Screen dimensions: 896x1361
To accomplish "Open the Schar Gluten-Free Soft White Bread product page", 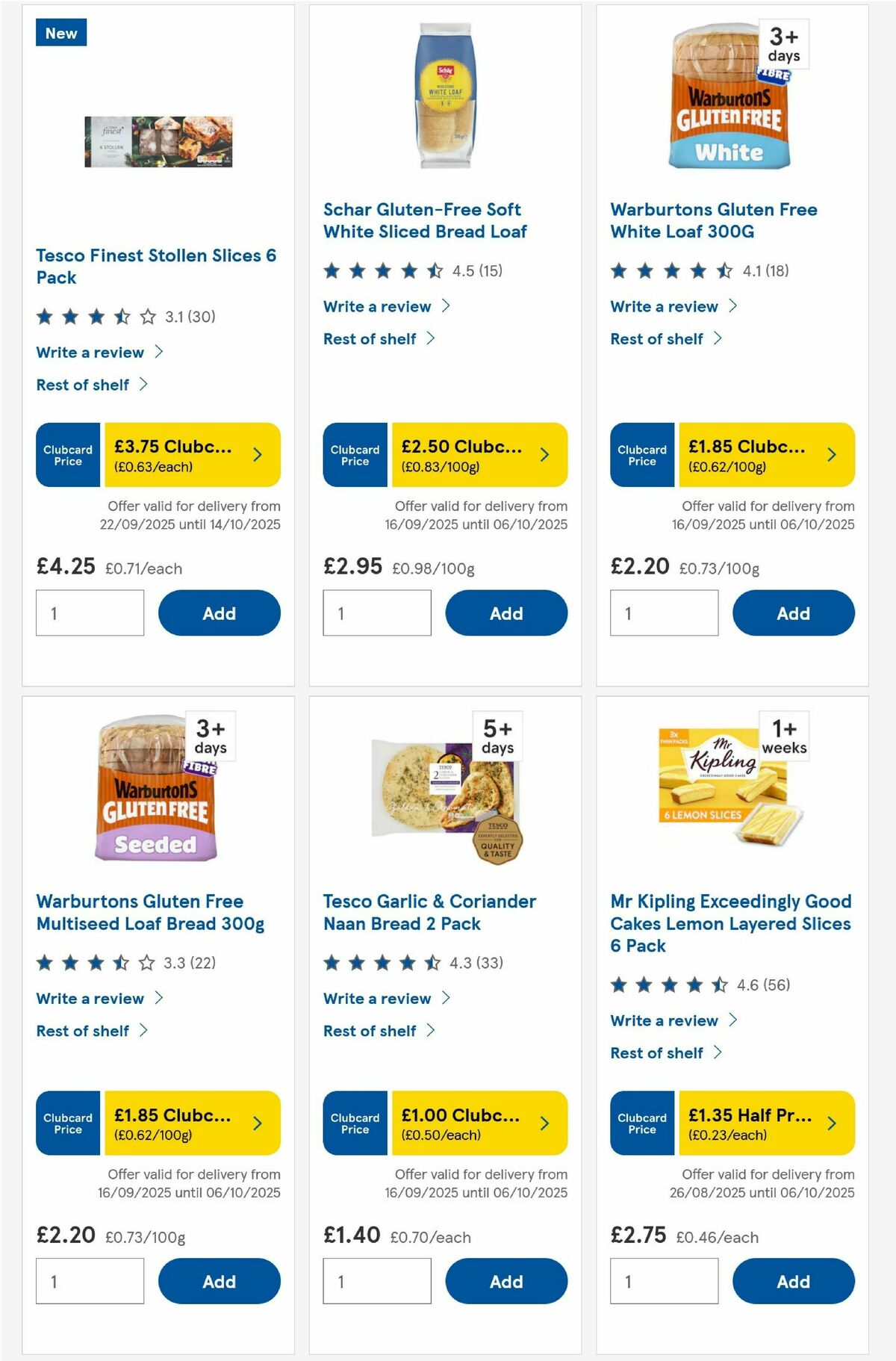I will click(424, 220).
